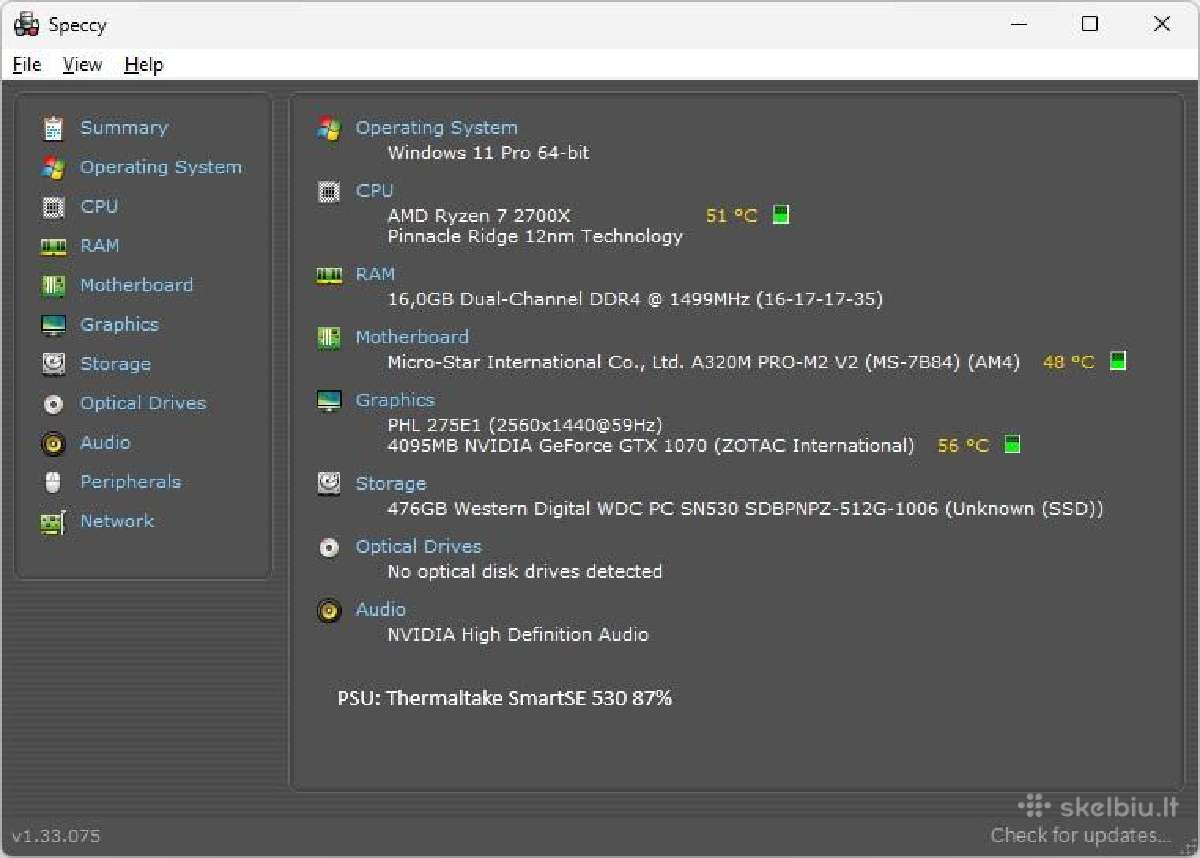Click the Graphics monitor icon in summary pane
The image size is (1200, 858).
point(329,401)
